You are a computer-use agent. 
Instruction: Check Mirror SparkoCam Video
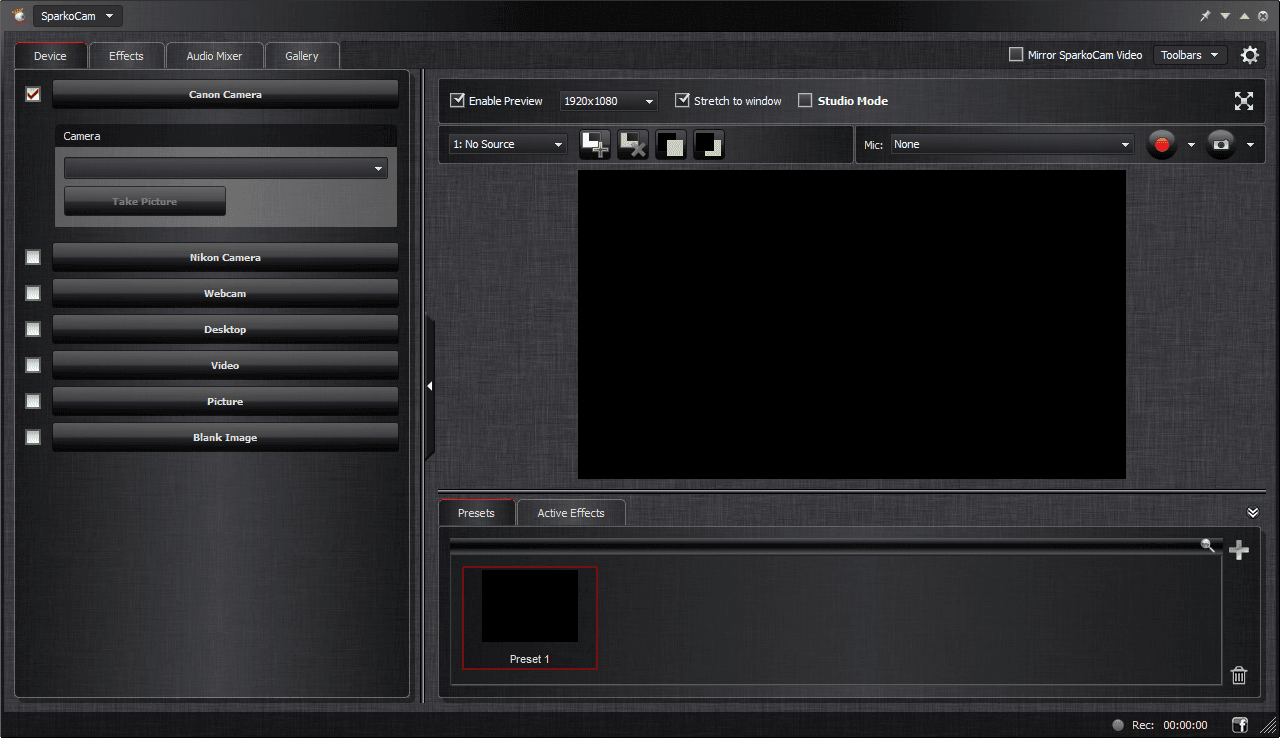(1015, 55)
